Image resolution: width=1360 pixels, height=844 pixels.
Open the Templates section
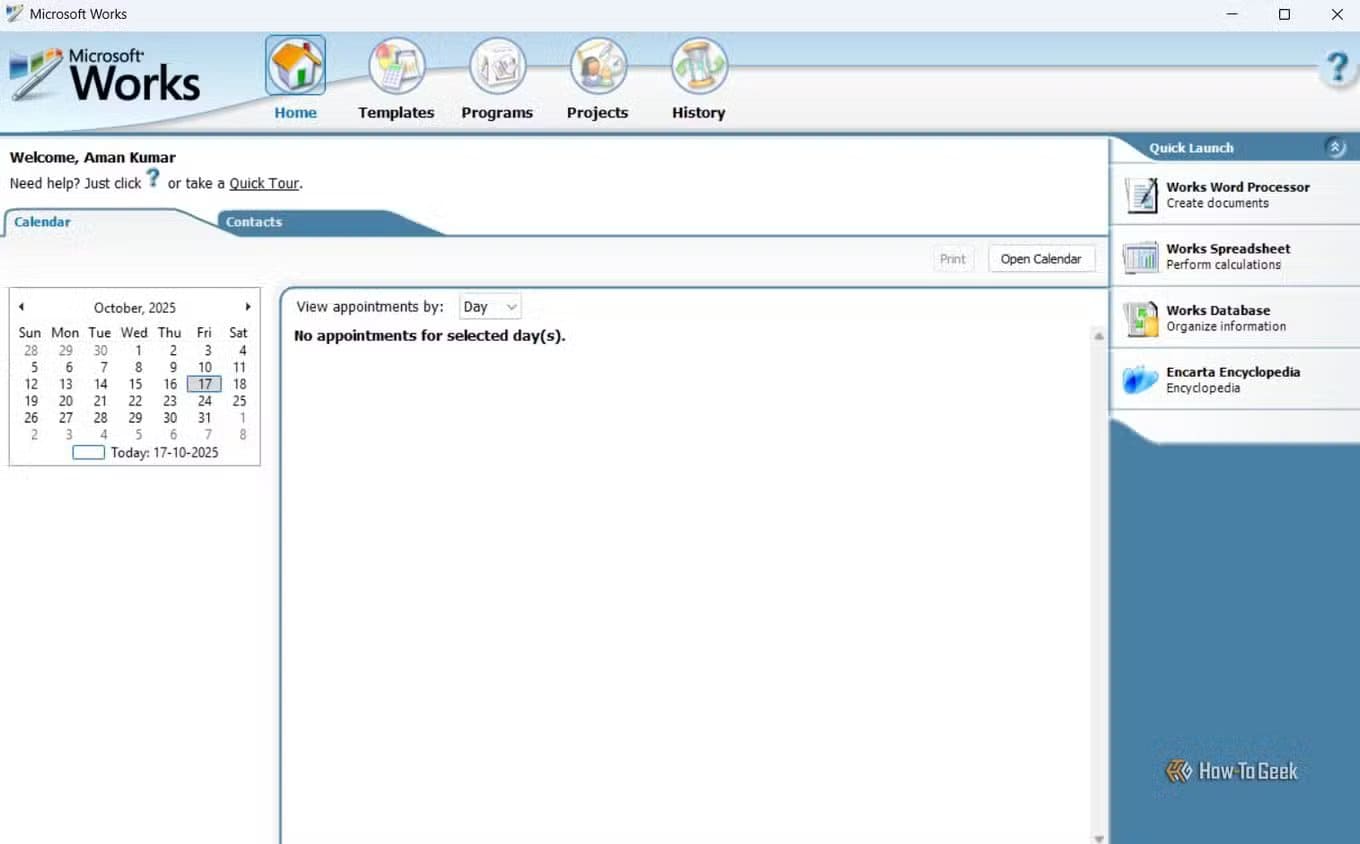(x=396, y=80)
